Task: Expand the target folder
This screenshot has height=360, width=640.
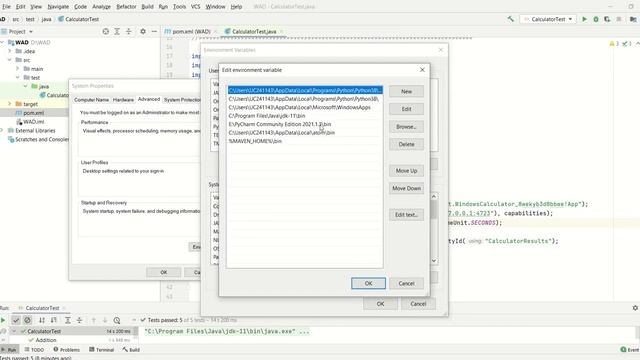Action: pyautogui.click(x=10, y=104)
